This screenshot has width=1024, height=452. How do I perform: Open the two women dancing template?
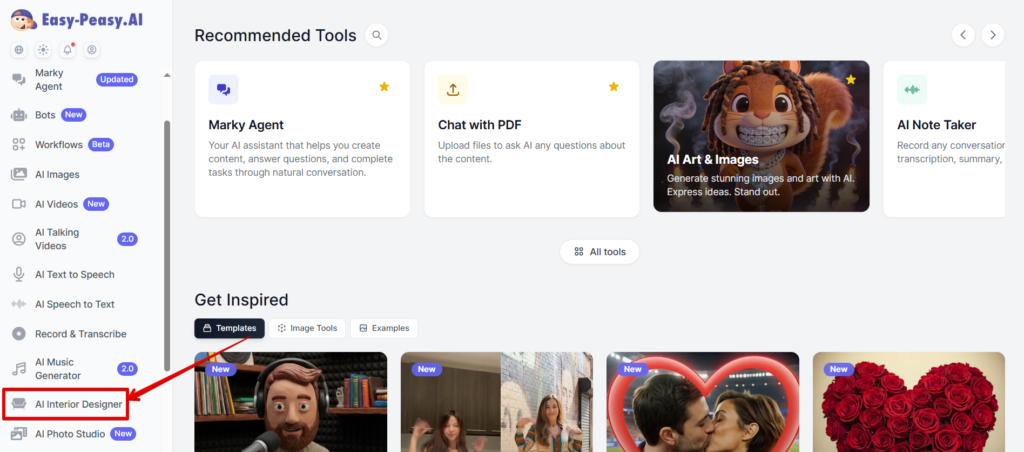pyautogui.click(x=497, y=402)
